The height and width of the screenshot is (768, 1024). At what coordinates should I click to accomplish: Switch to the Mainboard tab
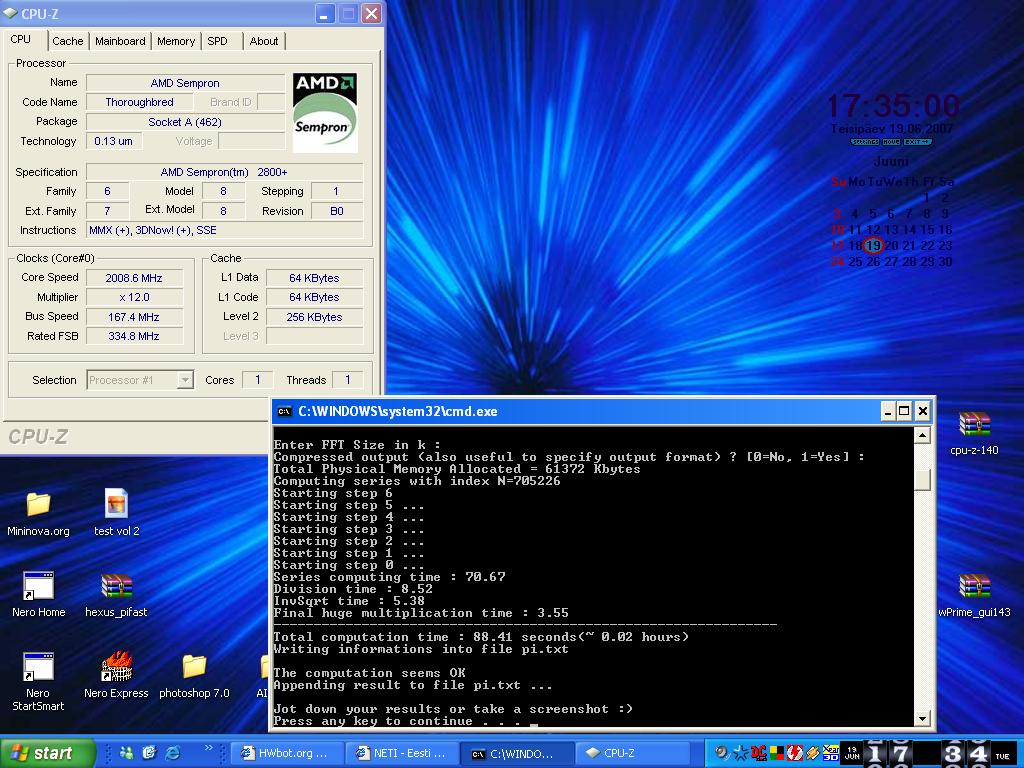click(120, 41)
